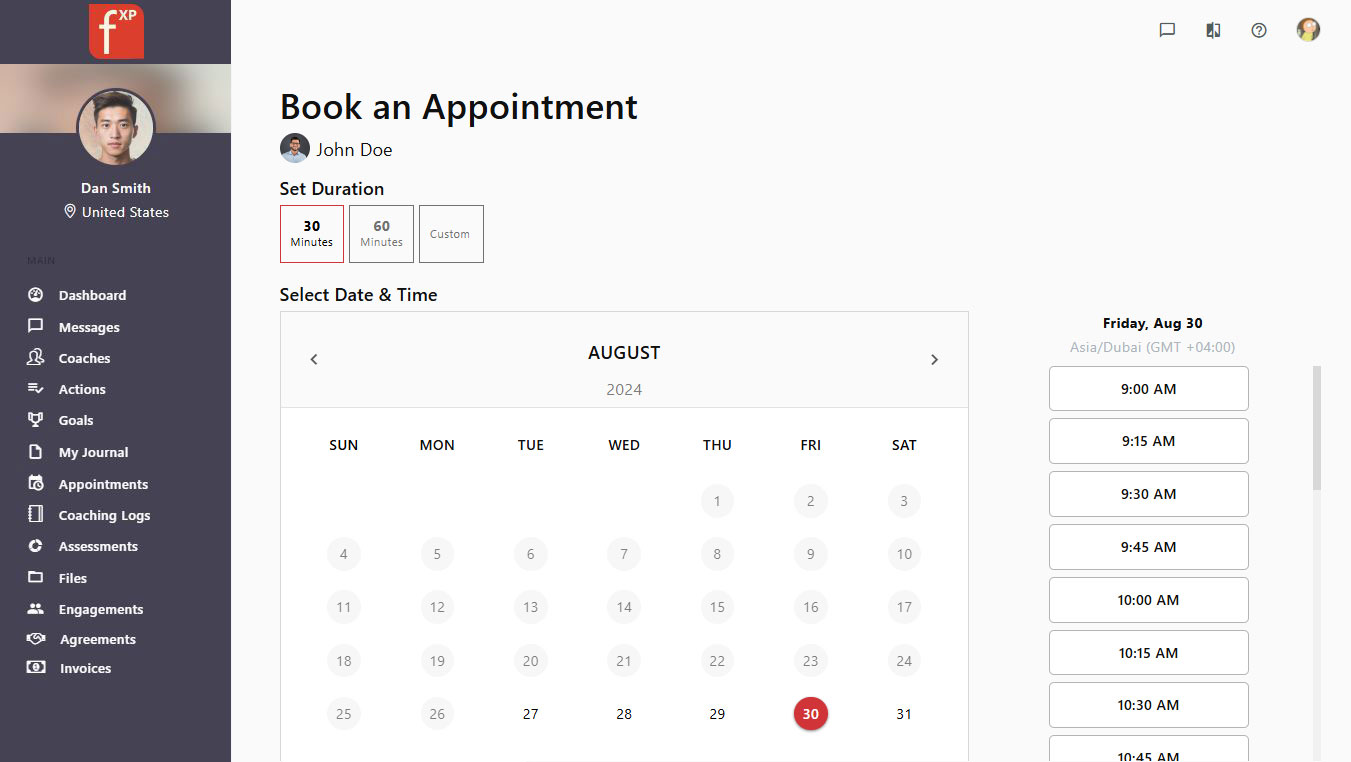Image resolution: width=1351 pixels, height=762 pixels.
Task: Open the user avatar menu top right
Action: tap(1308, 30)
